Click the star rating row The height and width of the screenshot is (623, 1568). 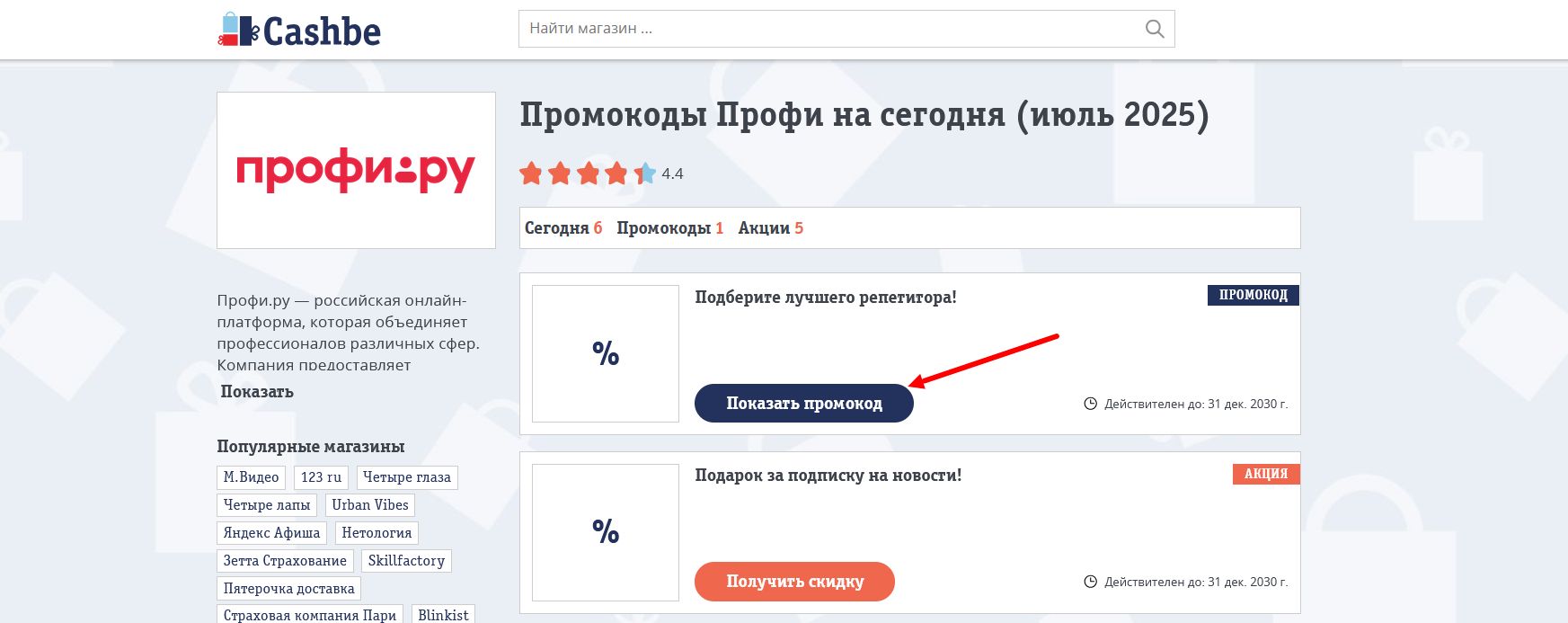coord(588,174)
